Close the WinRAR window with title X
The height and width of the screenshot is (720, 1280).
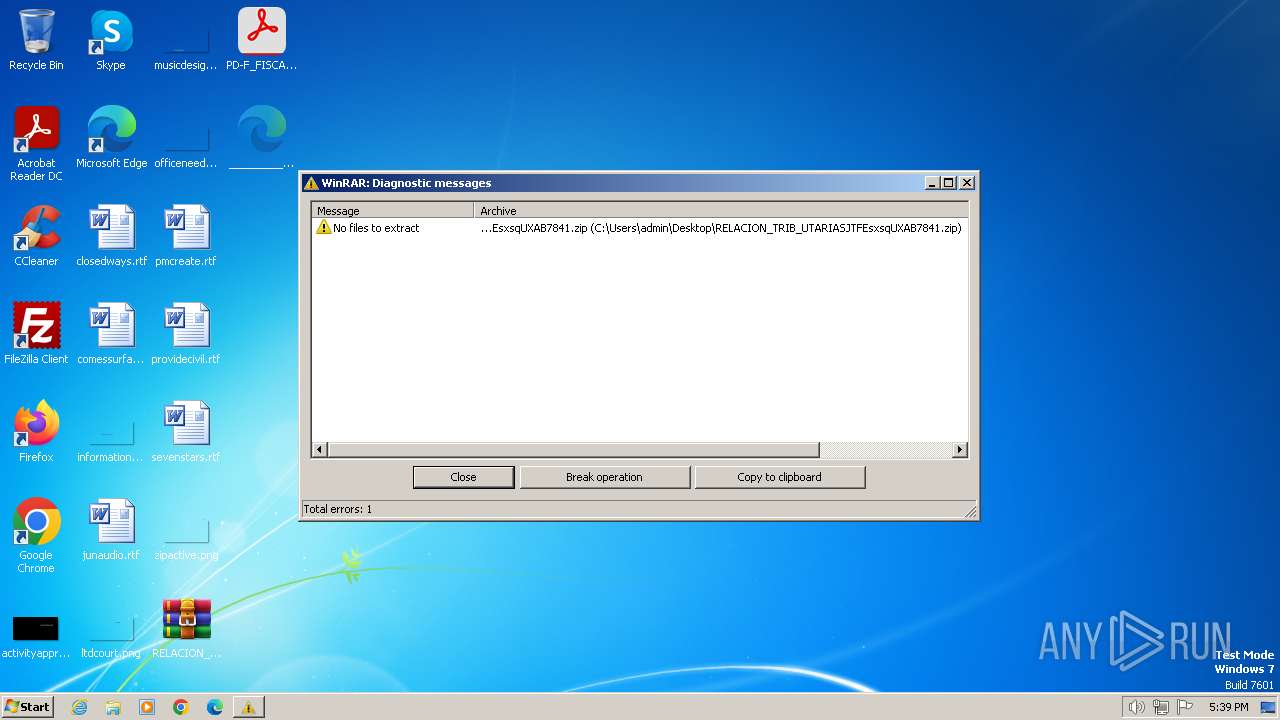967,183
